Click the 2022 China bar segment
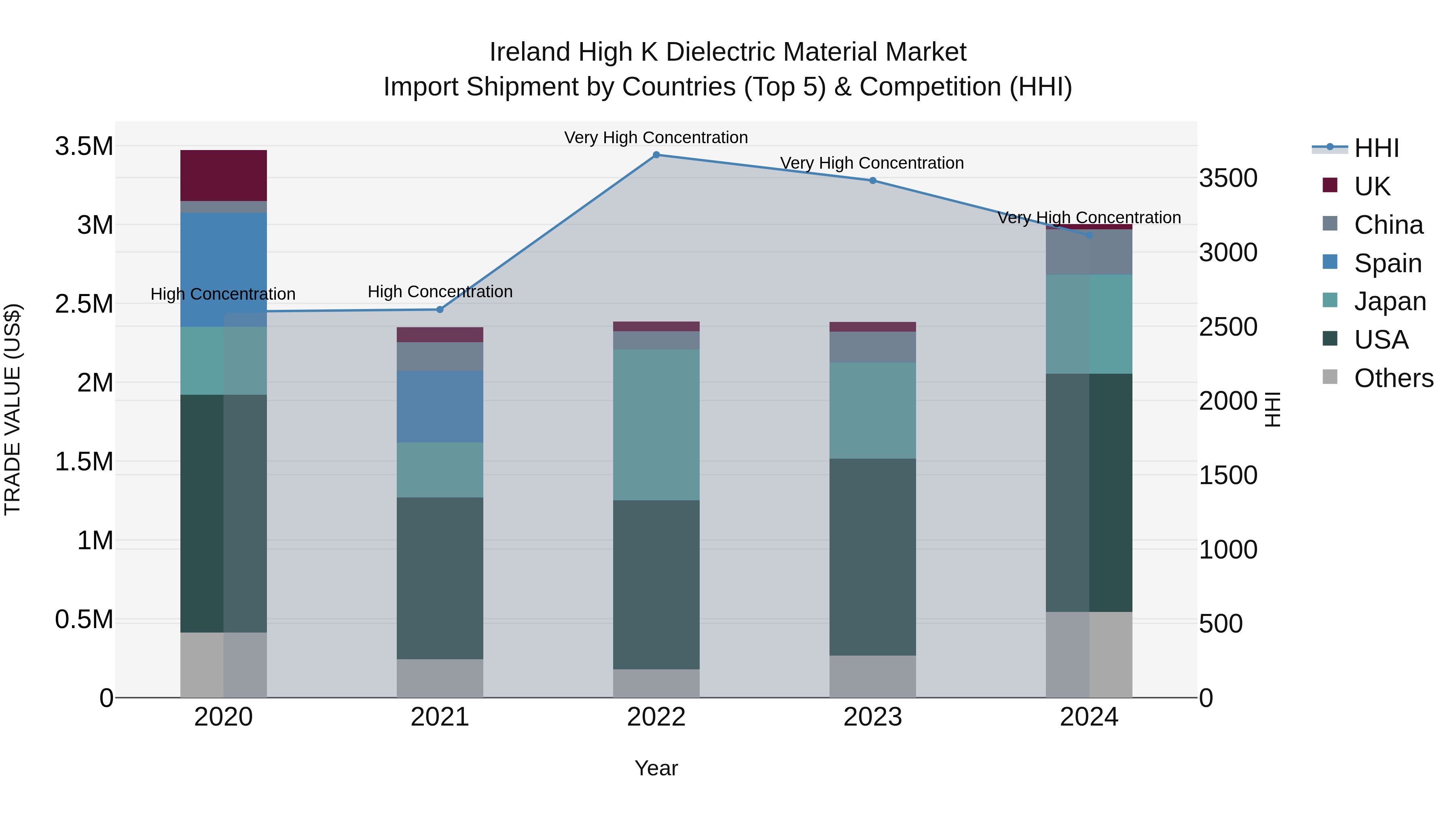Viewport: 1456px width, 819px height. click(x=656, y=340)
